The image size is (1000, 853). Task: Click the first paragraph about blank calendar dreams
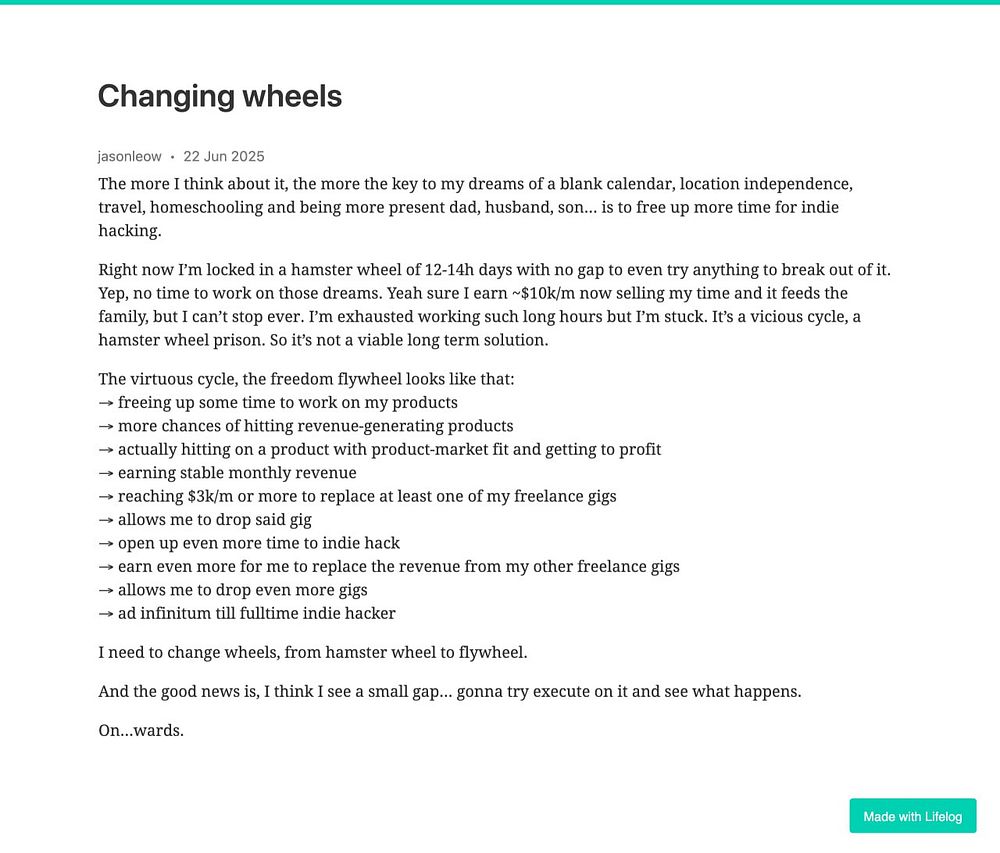point(475,207)
